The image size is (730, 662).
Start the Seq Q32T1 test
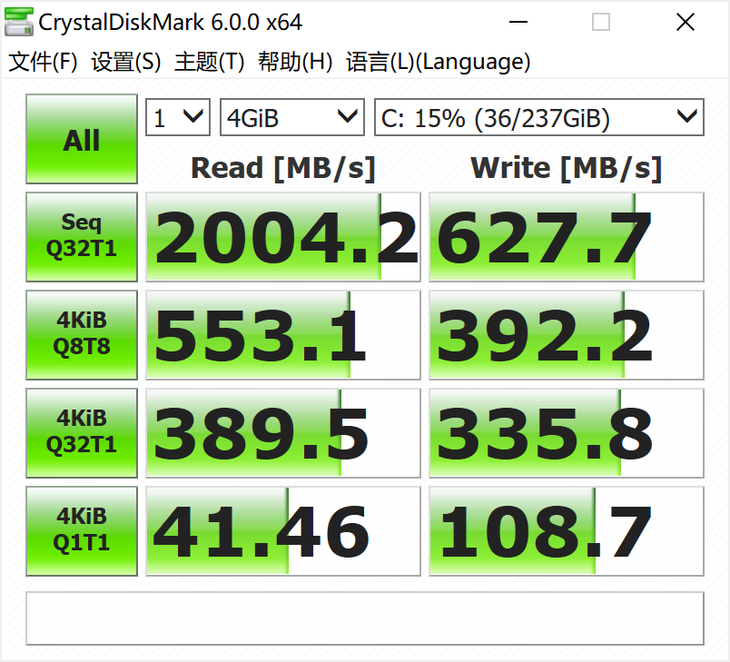click(x=81, y=236)
